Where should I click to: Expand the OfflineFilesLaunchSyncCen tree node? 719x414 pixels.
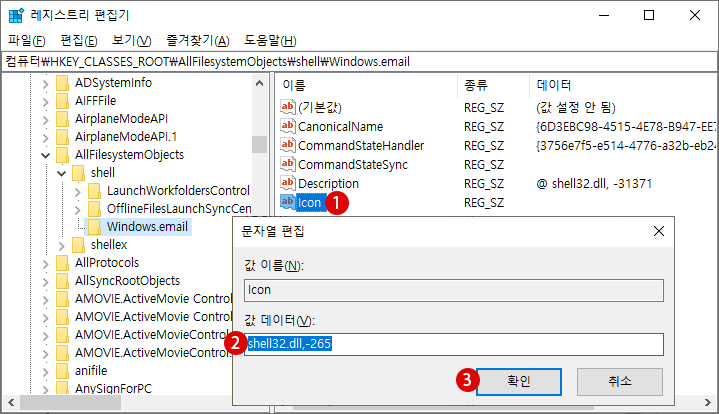77,210
